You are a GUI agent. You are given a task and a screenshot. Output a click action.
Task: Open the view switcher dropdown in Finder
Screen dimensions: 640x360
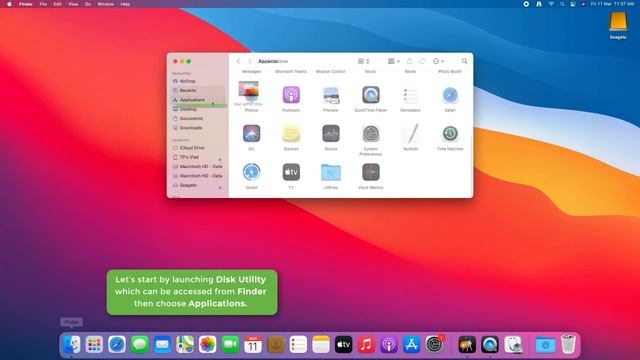[x=363, y=61]
